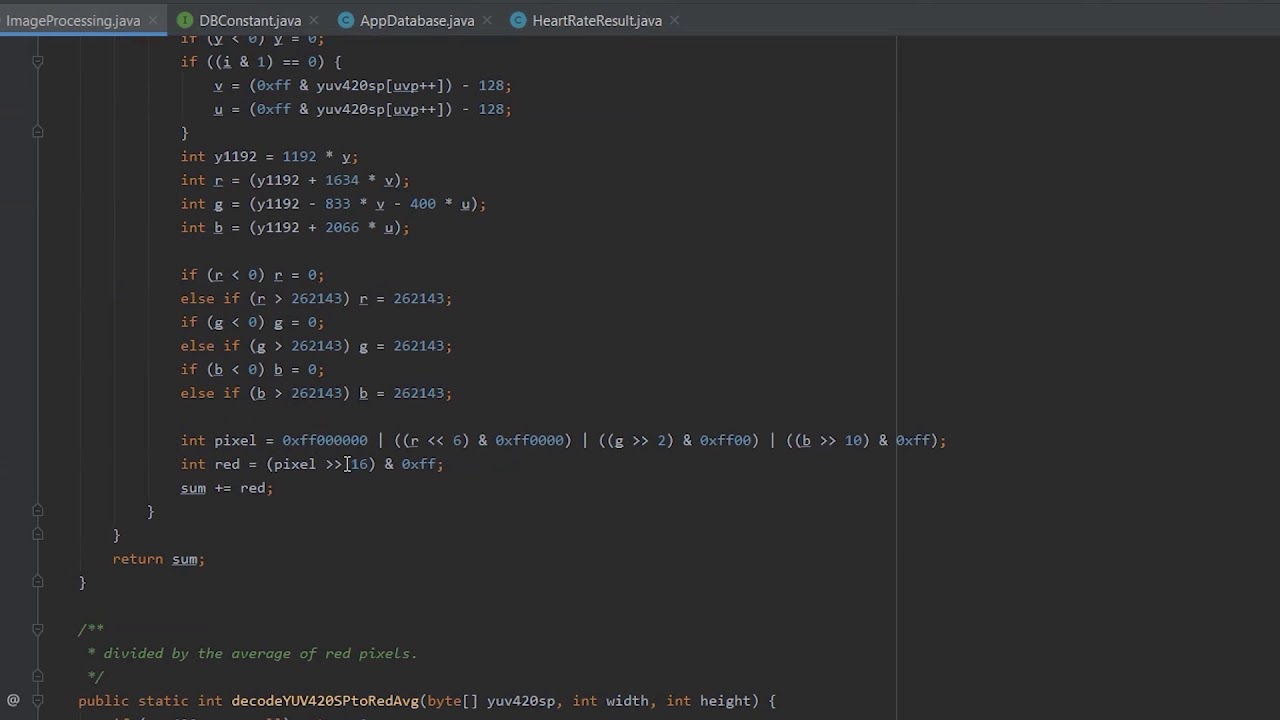
Task: Click 'else if (b > 262143) b = 262143;'
Action: tap(316, 393)
